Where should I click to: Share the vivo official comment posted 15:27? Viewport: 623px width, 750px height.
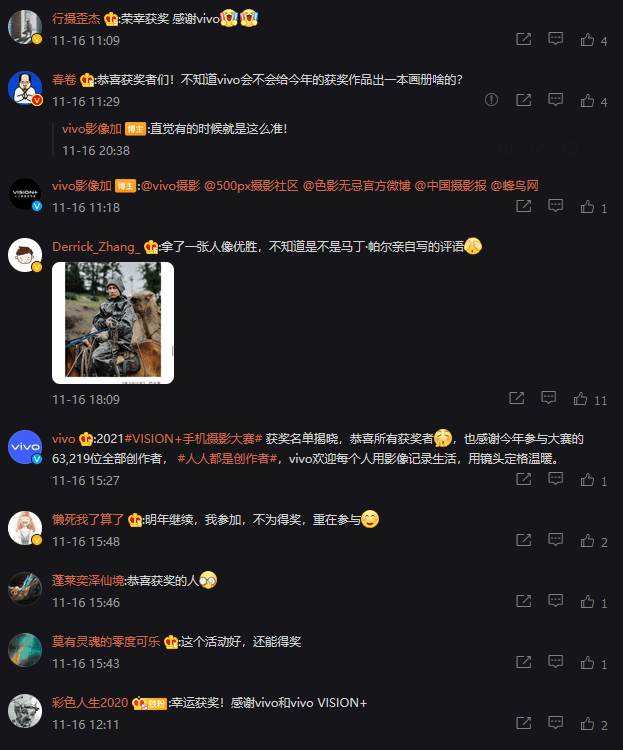(x=523, y=479)
